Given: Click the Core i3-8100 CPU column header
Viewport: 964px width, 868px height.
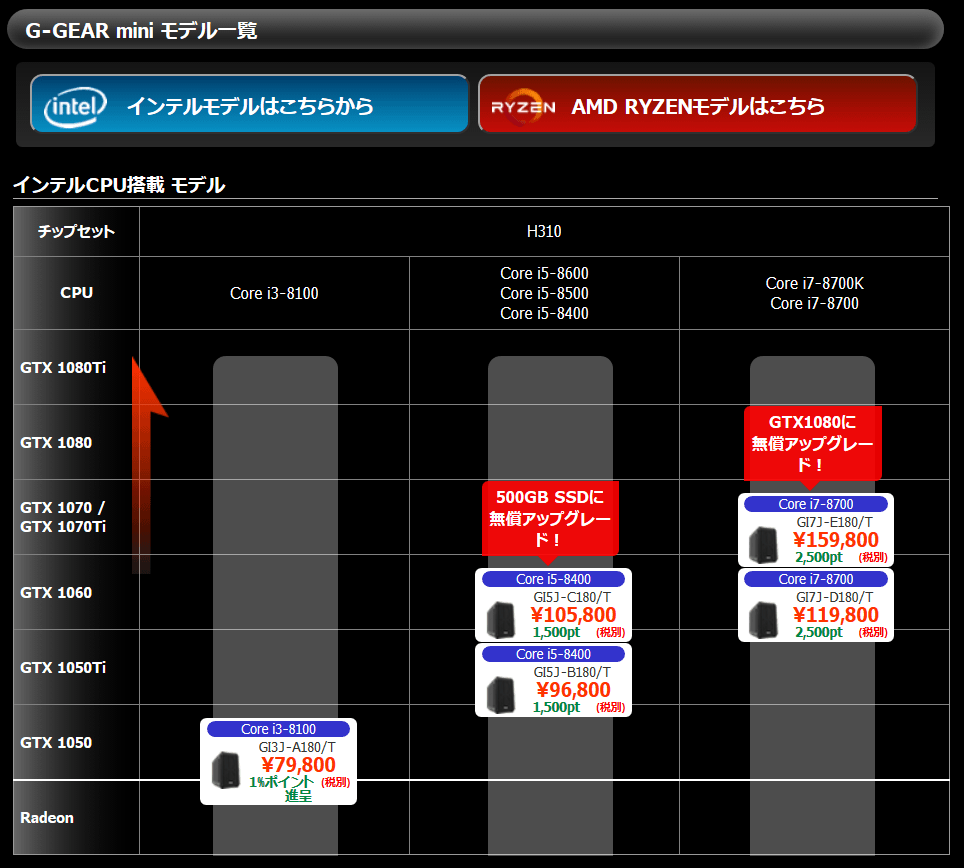Looking at the screenshot, I should (x=274, y=293).
